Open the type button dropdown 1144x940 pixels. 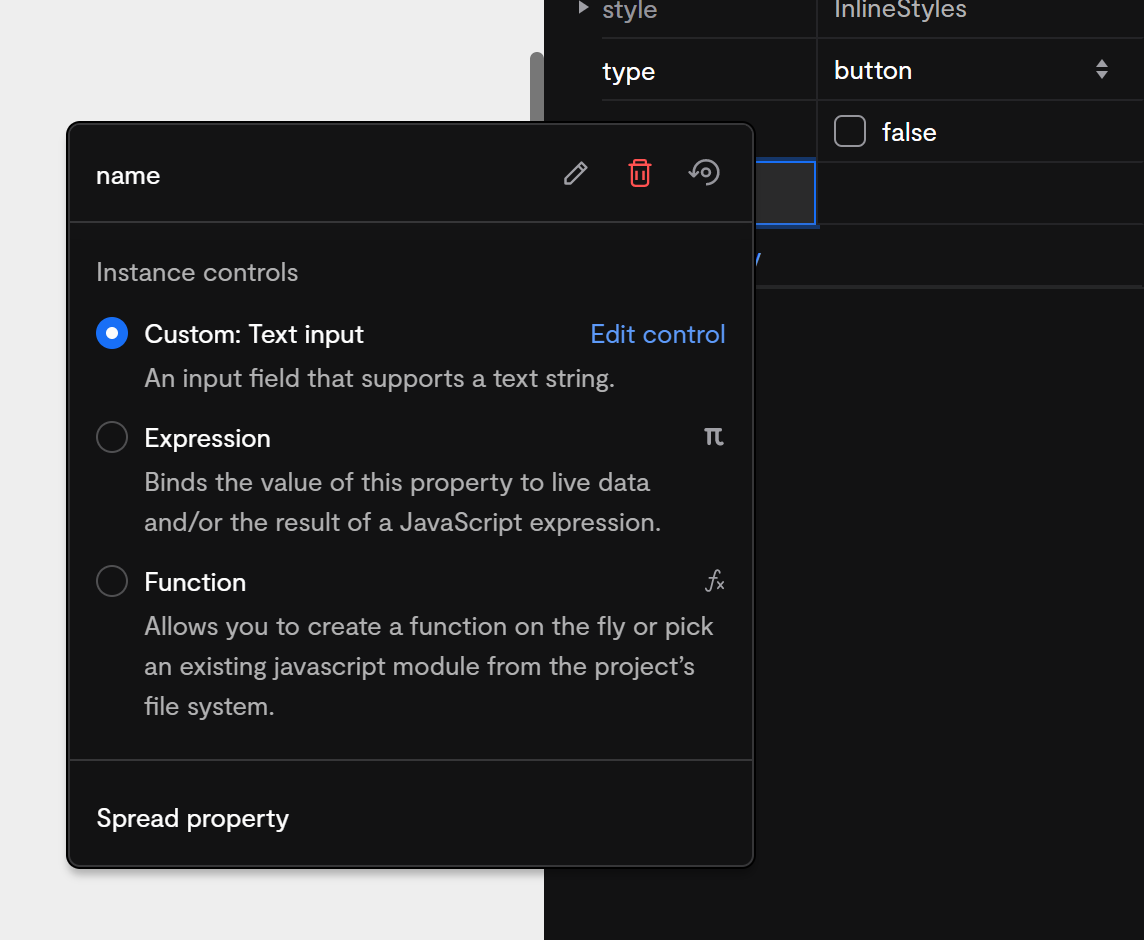(x=971, y=70)
